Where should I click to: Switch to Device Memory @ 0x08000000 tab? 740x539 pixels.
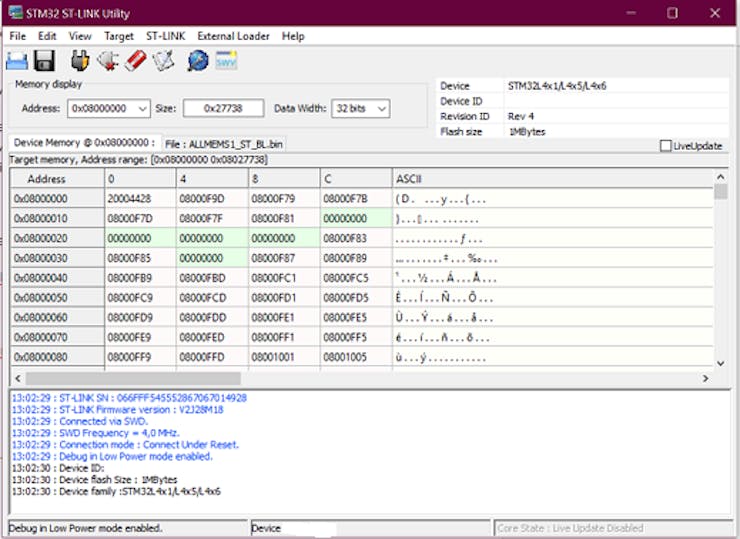click(84, 143)
